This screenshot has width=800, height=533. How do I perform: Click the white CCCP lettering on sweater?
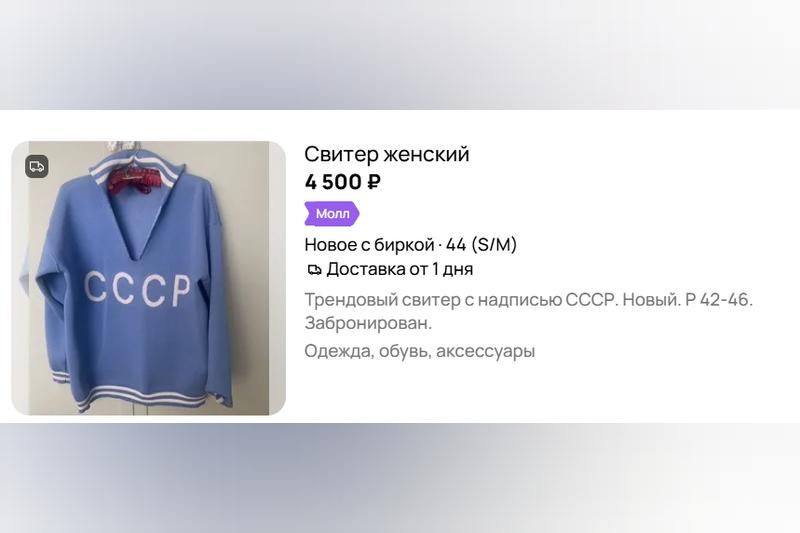coord(137,290)
